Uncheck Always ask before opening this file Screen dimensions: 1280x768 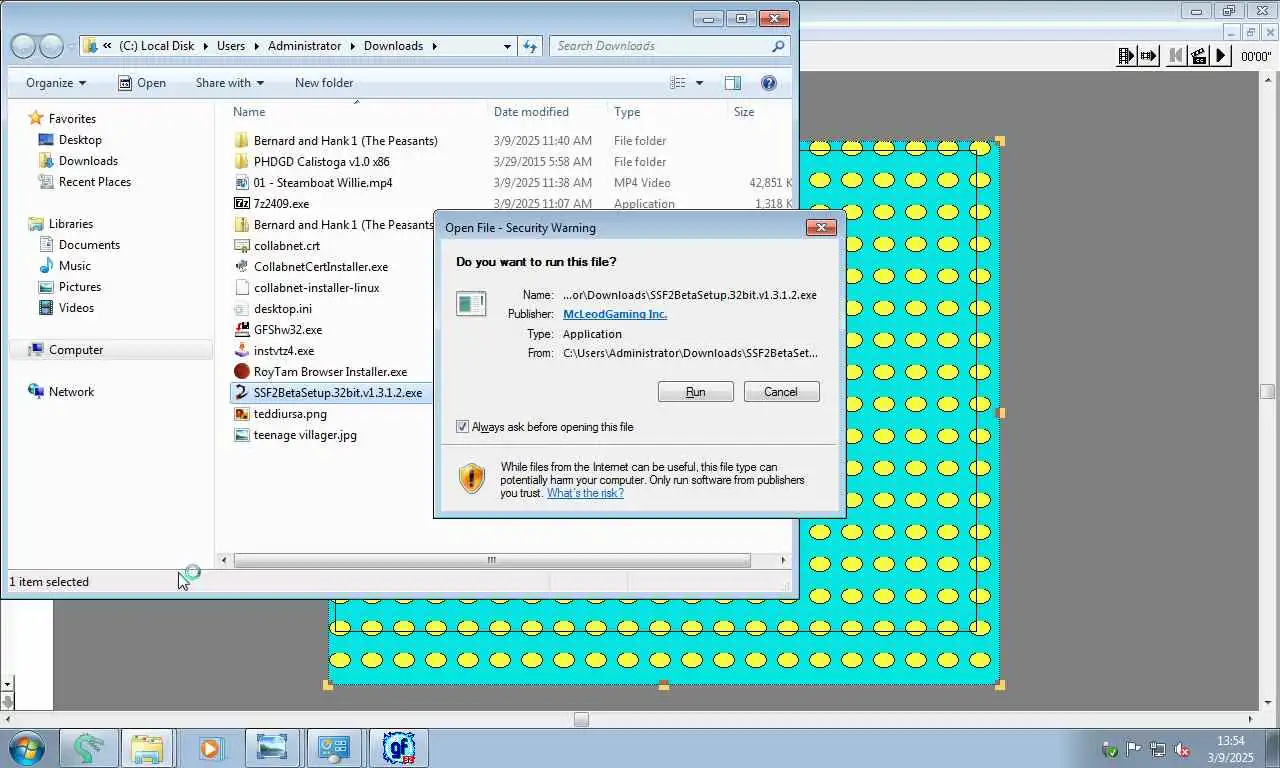click(462, 427)
